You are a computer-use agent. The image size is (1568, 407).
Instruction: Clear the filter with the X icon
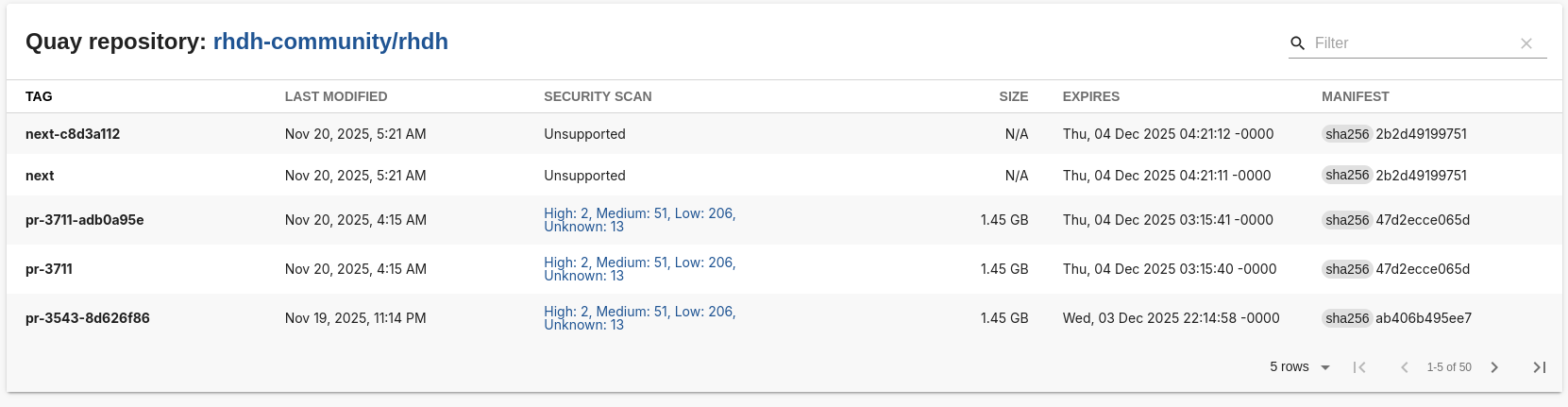[x=1526, y=43]
